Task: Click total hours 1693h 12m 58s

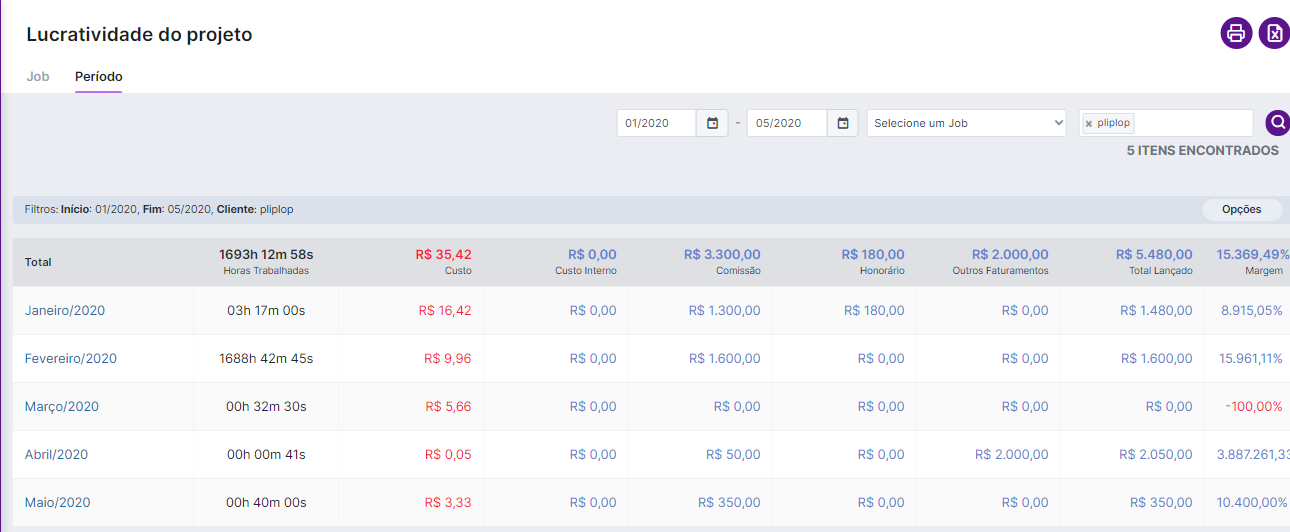Action: tap(266, 255)
